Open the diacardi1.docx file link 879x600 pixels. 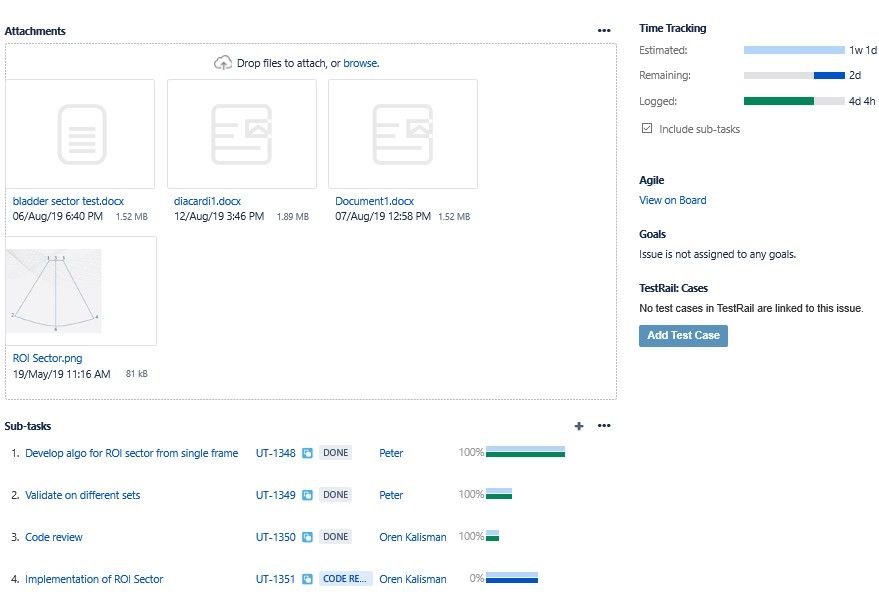pos(207,201)
